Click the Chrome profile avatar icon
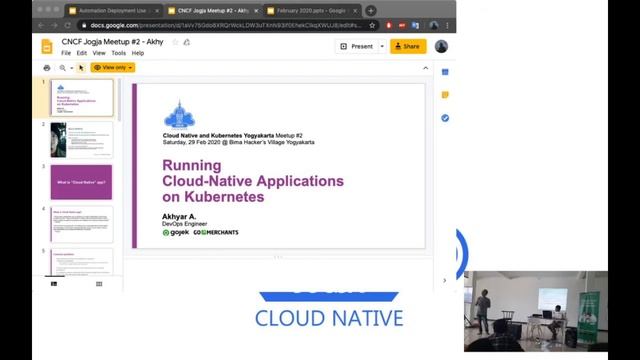This screenshot has height=360, width=640. point(433,25)
